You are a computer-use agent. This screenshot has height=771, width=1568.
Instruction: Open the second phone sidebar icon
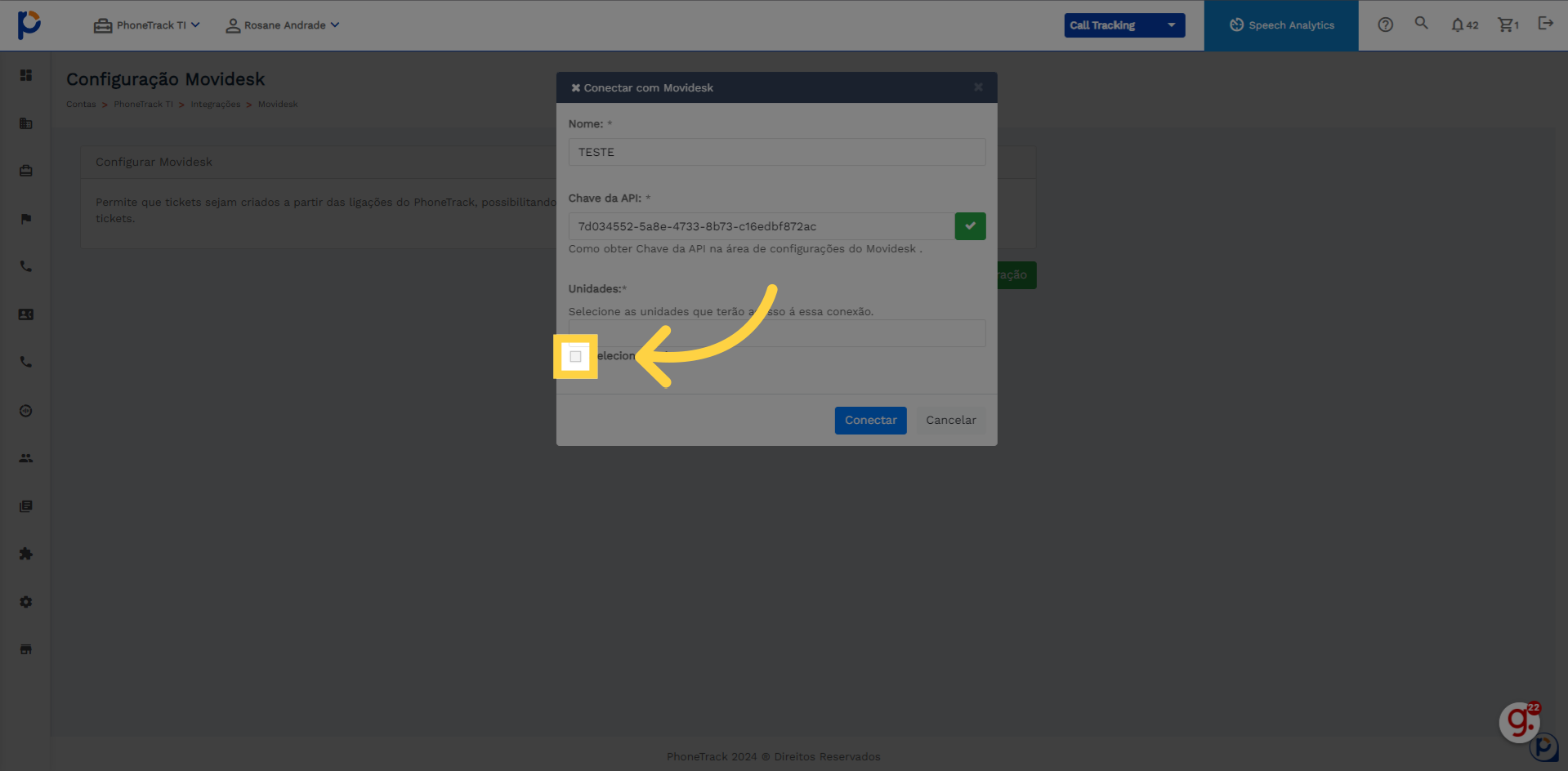coord(26,362)
